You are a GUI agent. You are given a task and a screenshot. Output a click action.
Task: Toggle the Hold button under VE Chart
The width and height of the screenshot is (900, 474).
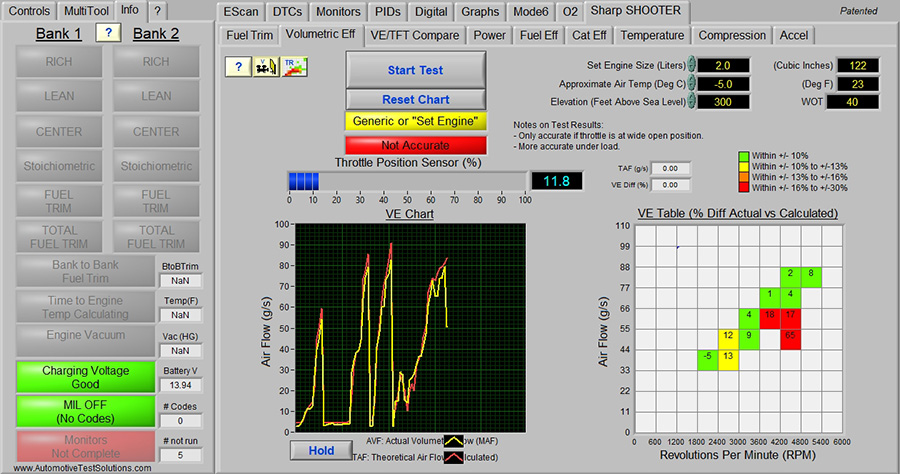click(x=321, y=451)
